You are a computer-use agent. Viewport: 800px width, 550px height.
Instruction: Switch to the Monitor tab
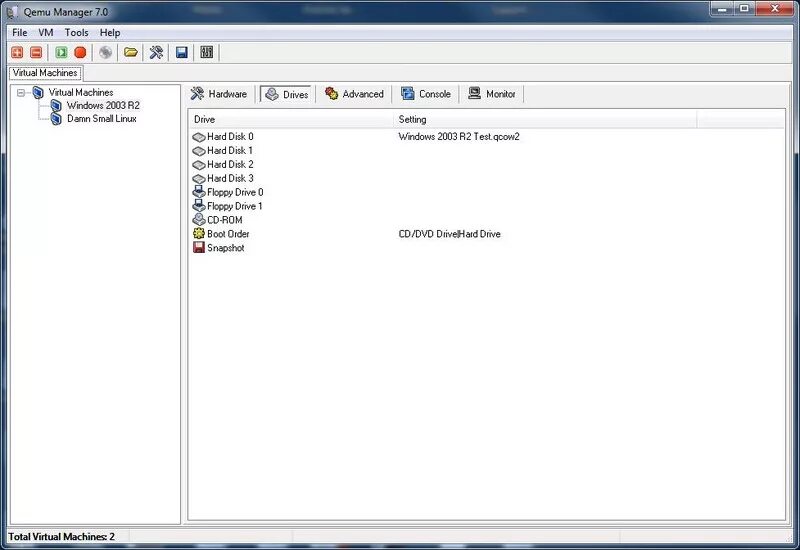click(x=492, y=94)
